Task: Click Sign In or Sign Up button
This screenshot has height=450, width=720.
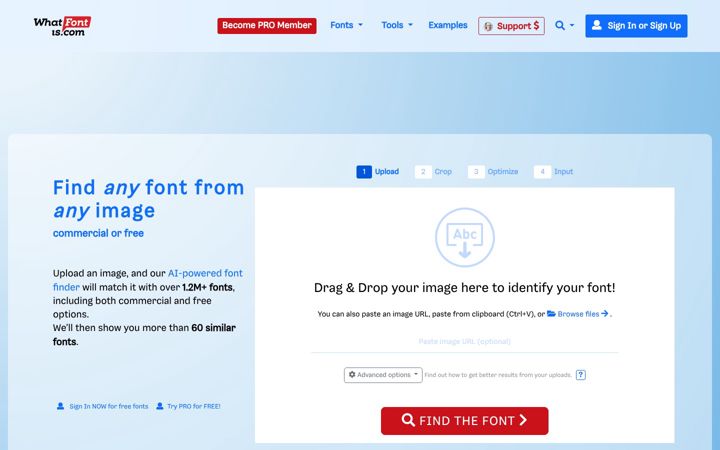Action: coord(636,26)
